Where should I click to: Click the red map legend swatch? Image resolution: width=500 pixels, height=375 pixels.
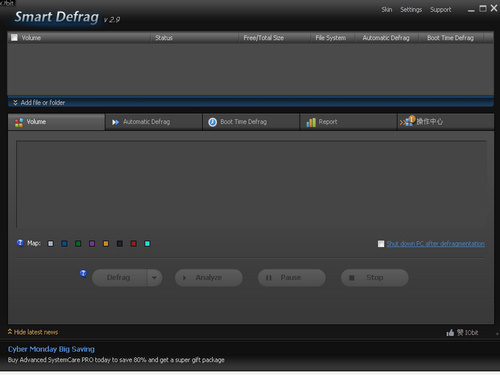pyautogui.click(x=133, y=244)
